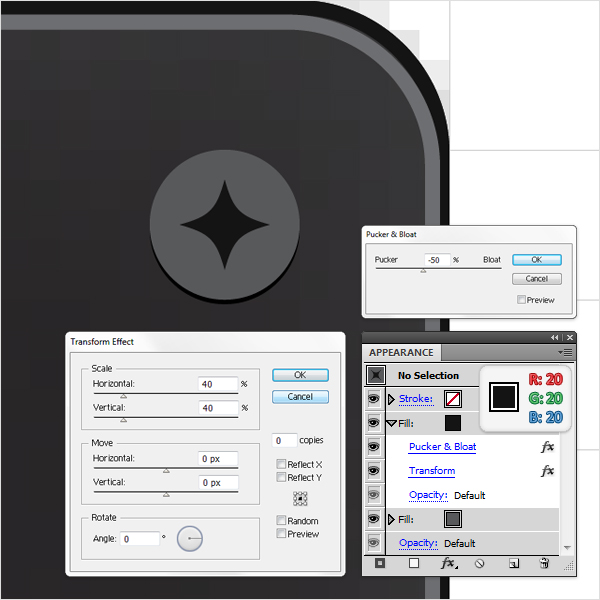This screenshot has height=600, width=600.
Task: Click OK in Transform Effect dialog
Action: pos(300,375)
